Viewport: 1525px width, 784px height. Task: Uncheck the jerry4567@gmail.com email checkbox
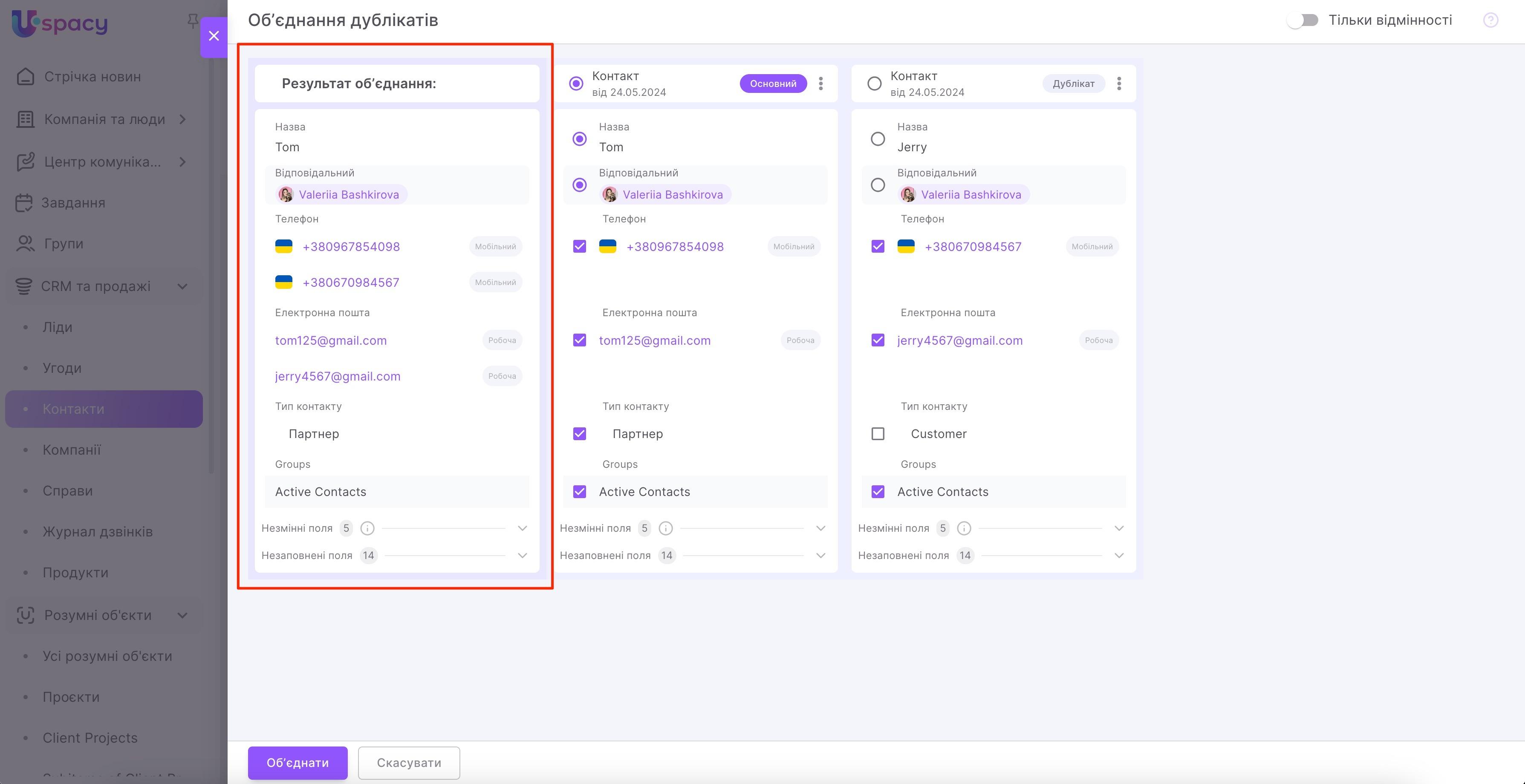coord(878,340)
